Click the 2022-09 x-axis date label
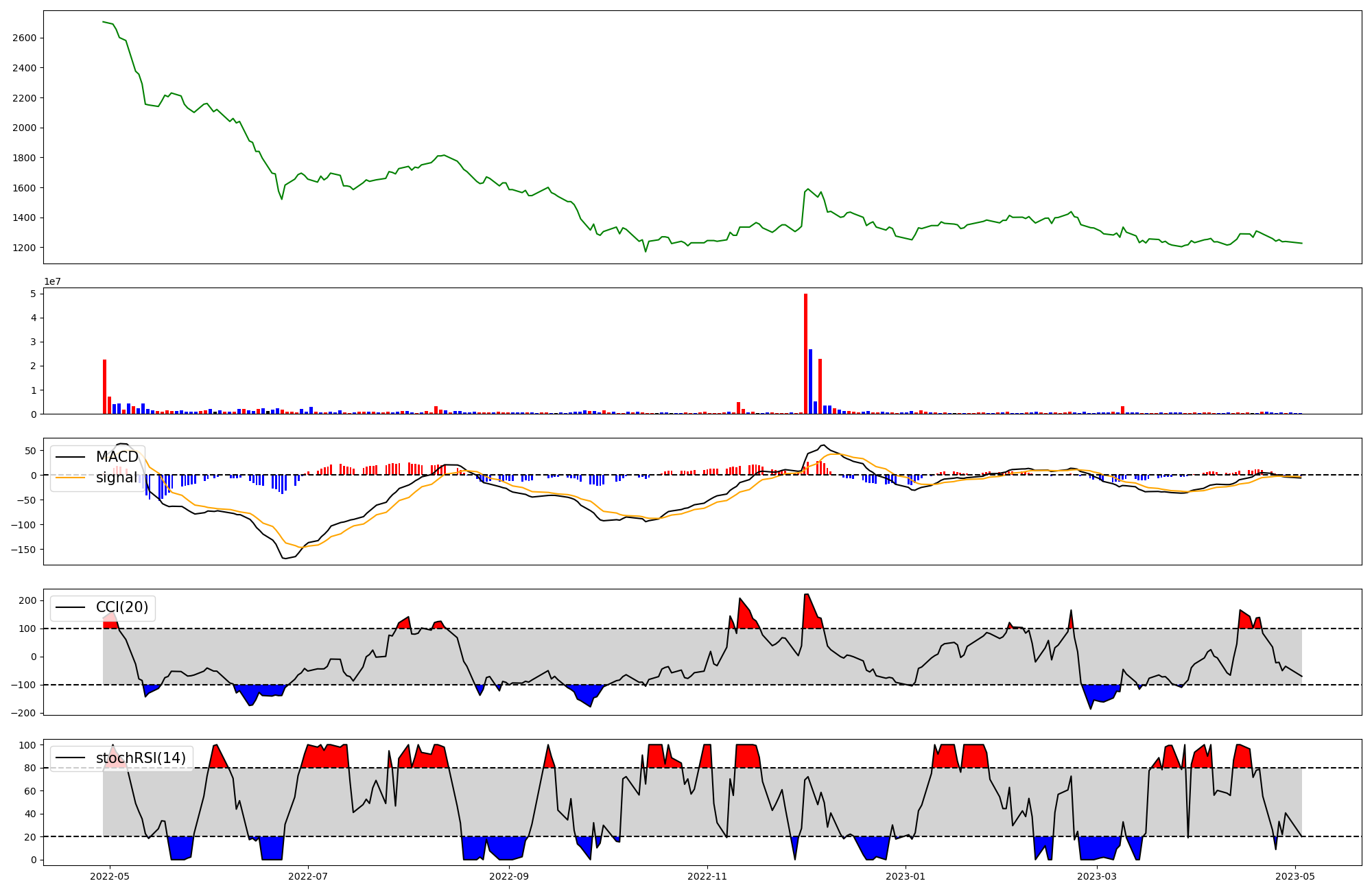Image resolution: width=1372 pixels, height=892 pixels. (509, 876)
